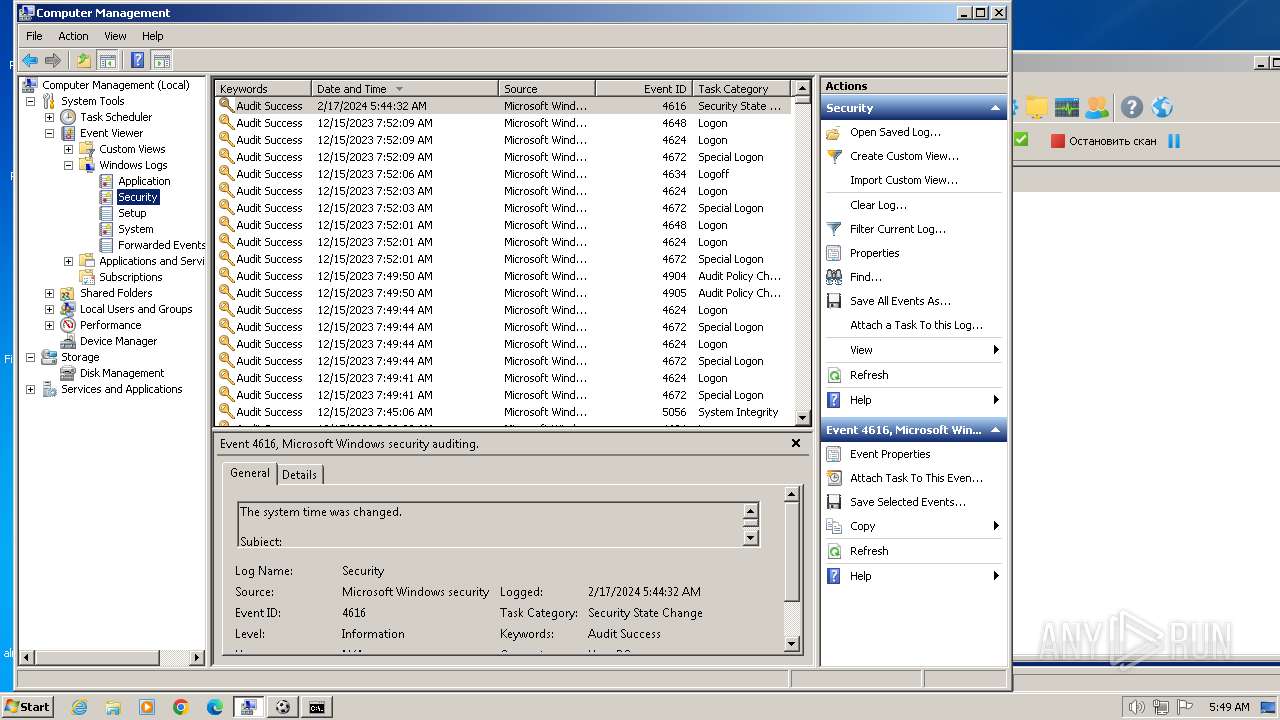Open the File menu

click(x=34, y=36)
